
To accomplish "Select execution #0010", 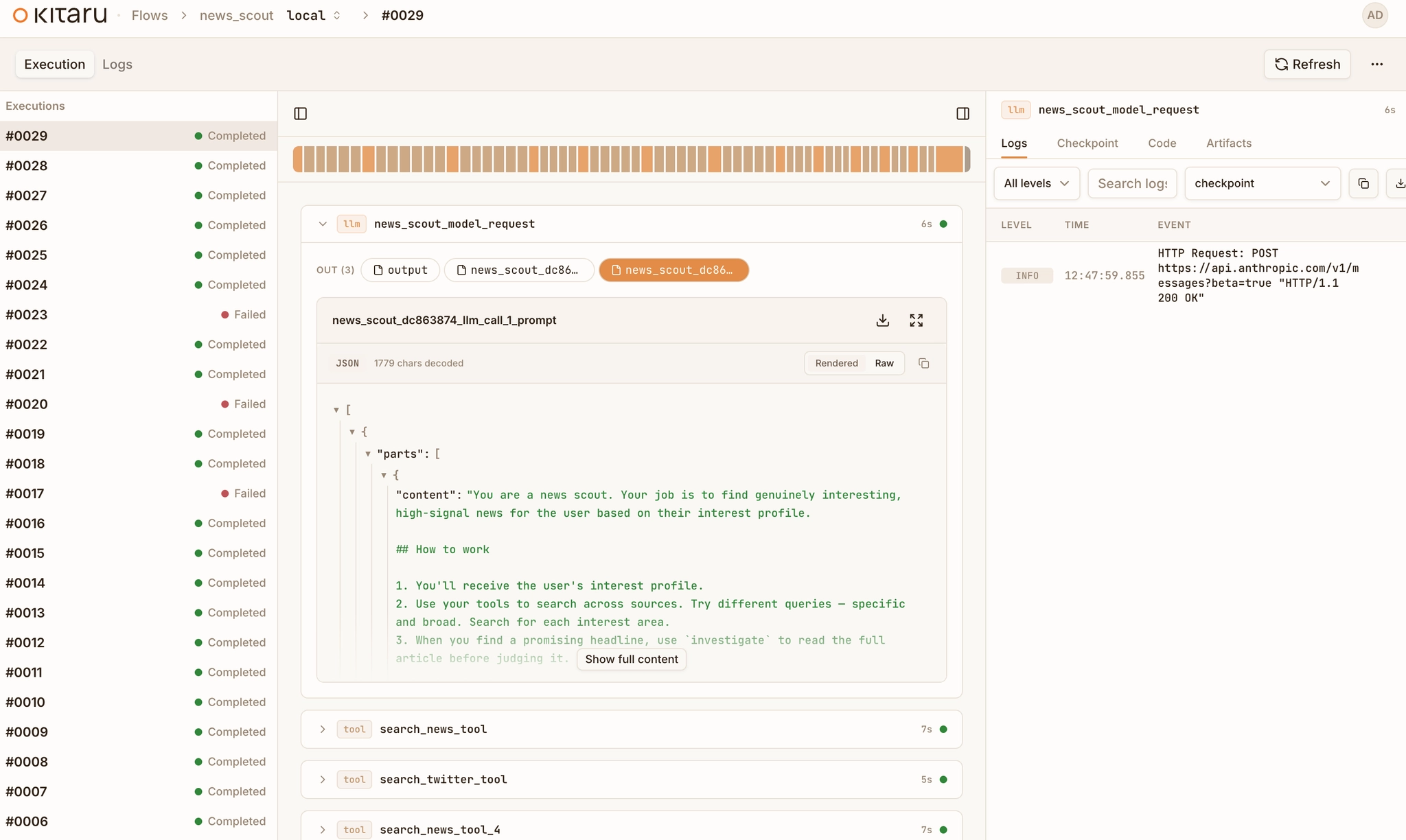I will 139,702.
